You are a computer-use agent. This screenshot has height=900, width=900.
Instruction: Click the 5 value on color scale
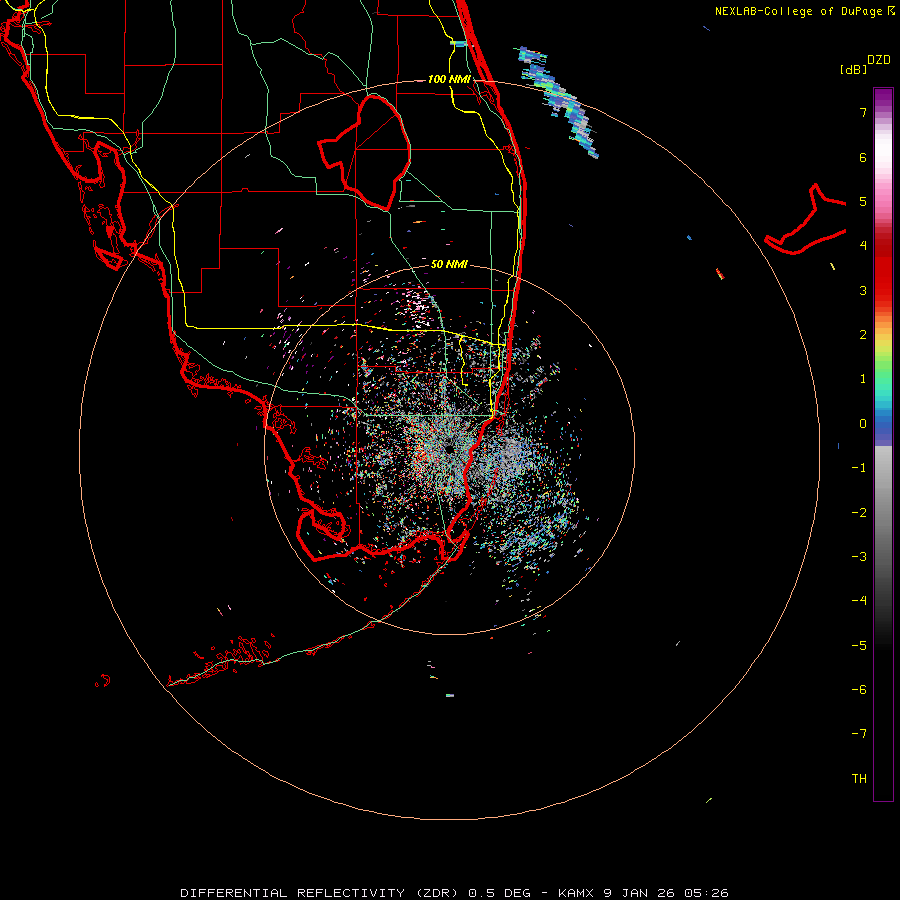click(863, 201)
